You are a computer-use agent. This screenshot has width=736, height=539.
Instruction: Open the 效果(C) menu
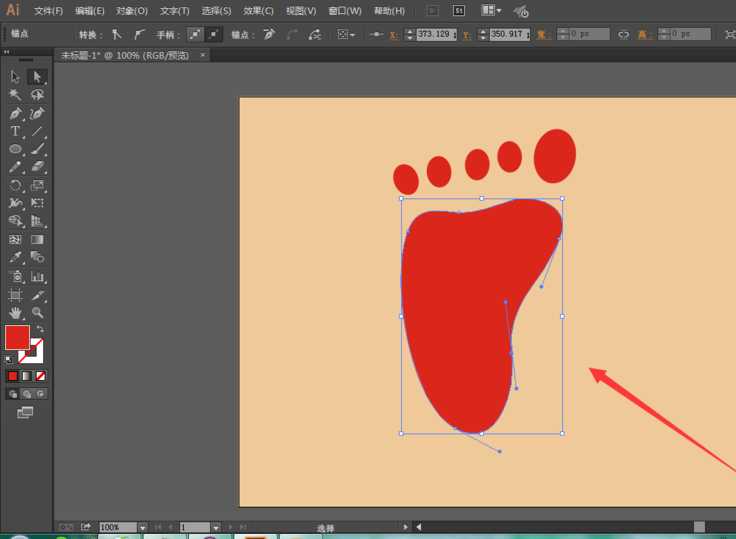[x=258, y=11]
